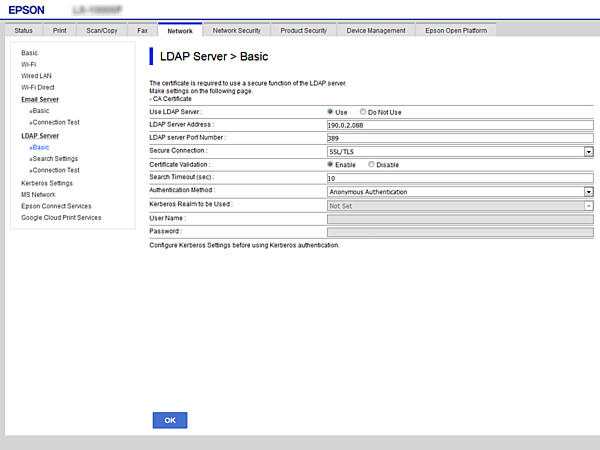Select Google Cloud Print Services link
Image resolution: width=600 pixels, height=450 pixels.
point(61,217)
